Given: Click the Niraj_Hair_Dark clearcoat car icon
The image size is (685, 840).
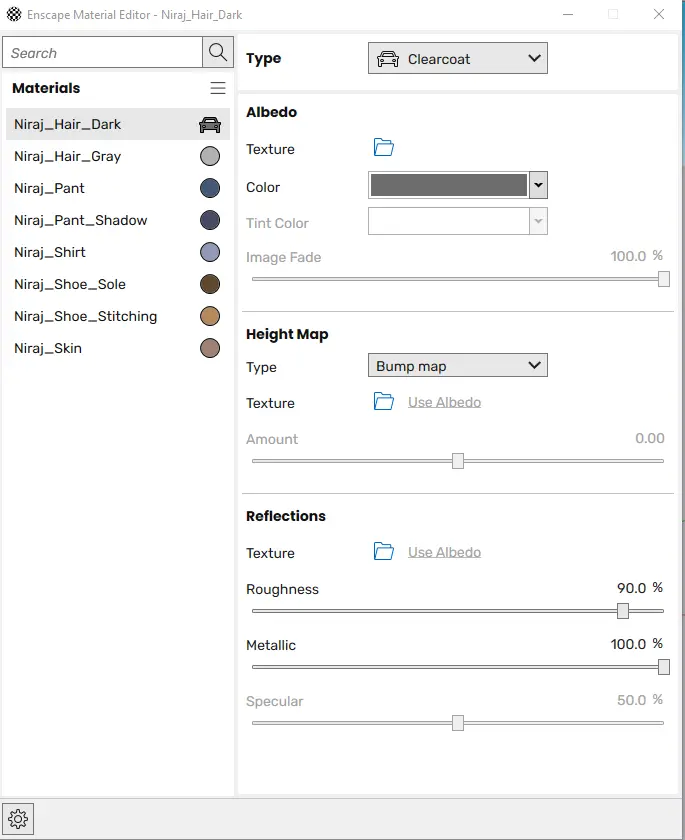Looking at the screenshot, I should (x=210, y=124).
